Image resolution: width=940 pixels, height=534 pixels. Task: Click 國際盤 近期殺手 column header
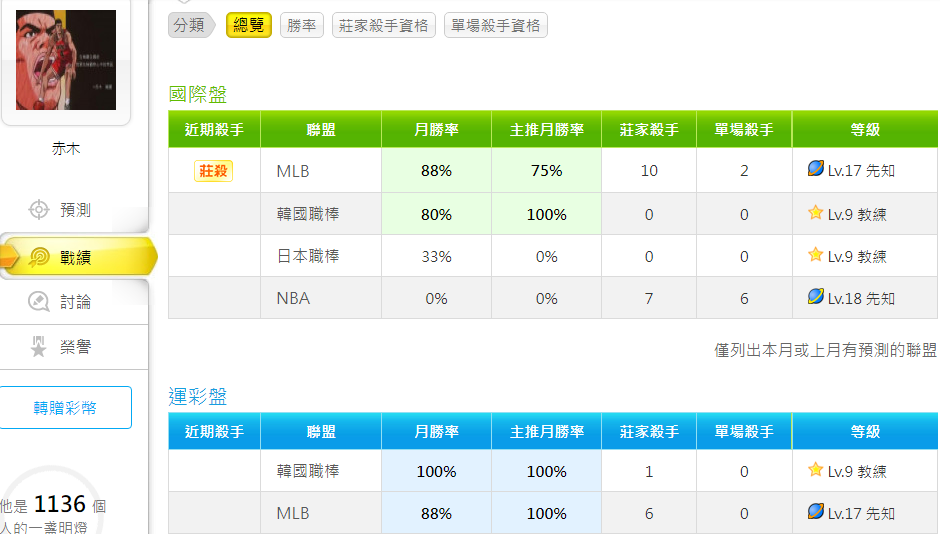pos(214,129)
